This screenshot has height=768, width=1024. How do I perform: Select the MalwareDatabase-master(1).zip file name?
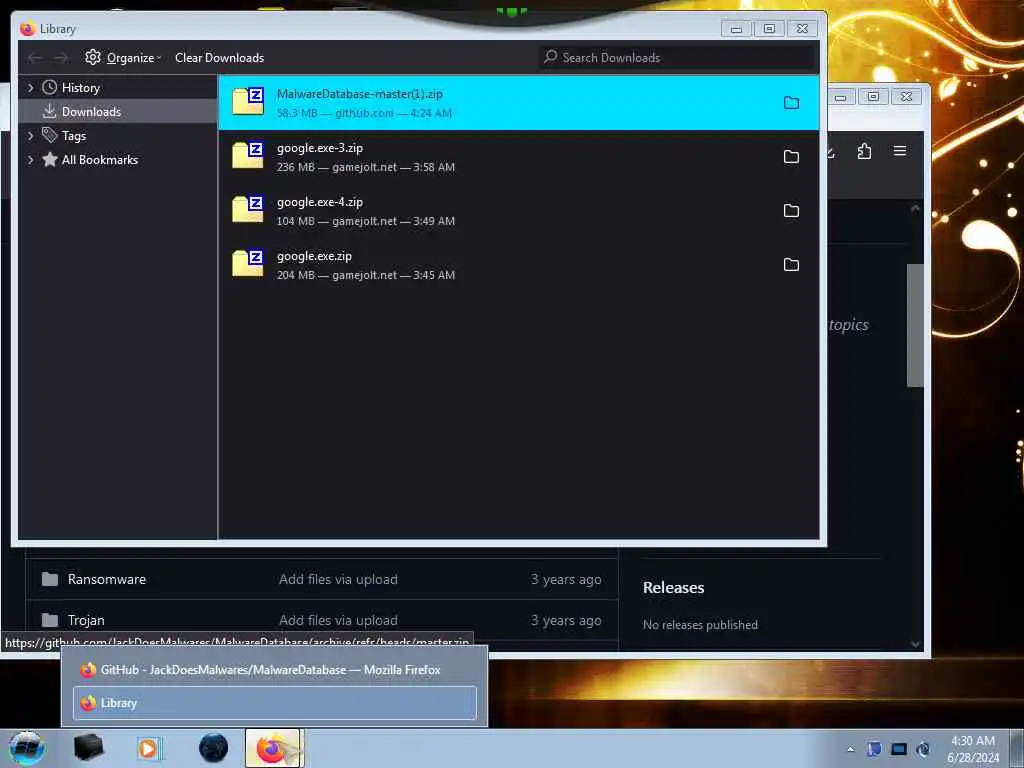[x=360, y=94]
